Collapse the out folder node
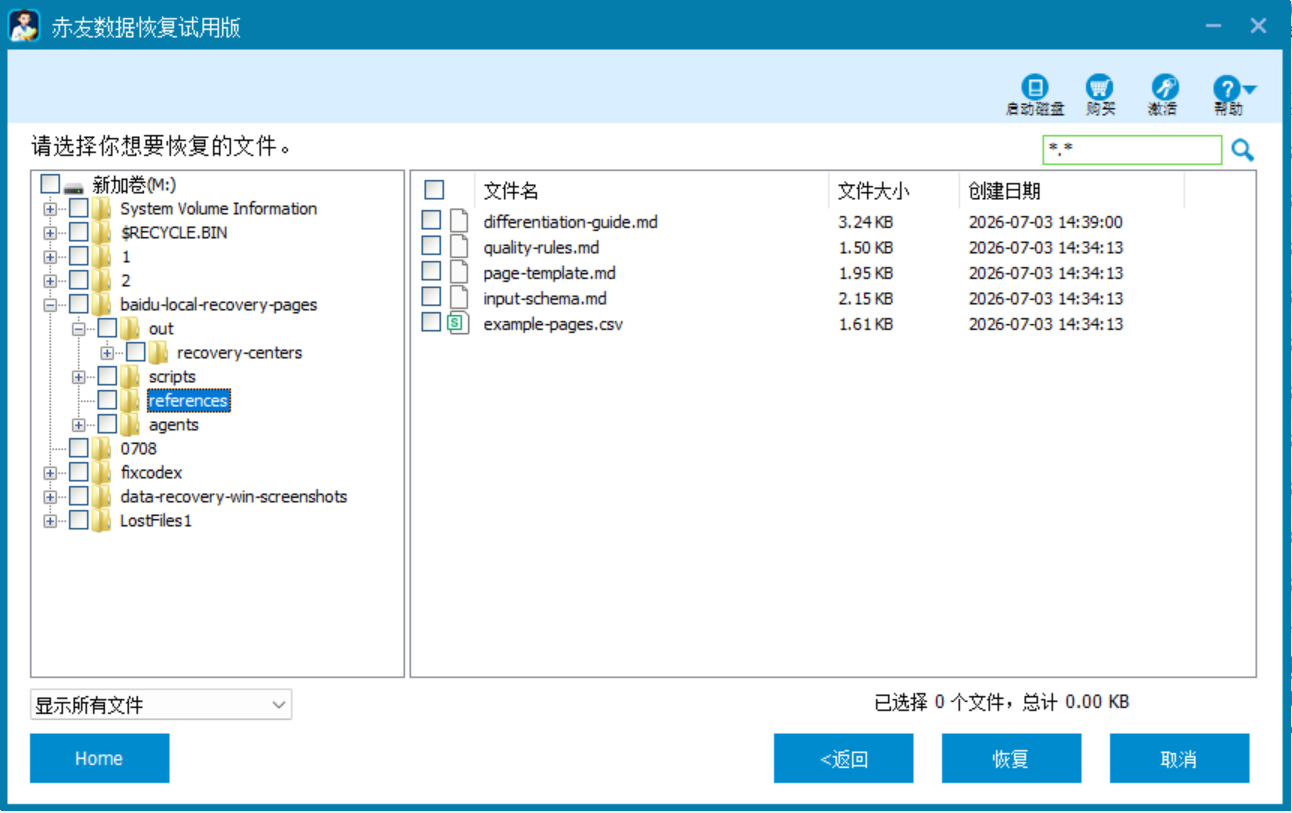Viewport: 1292px width, 813px height. (x=78, y=329)
